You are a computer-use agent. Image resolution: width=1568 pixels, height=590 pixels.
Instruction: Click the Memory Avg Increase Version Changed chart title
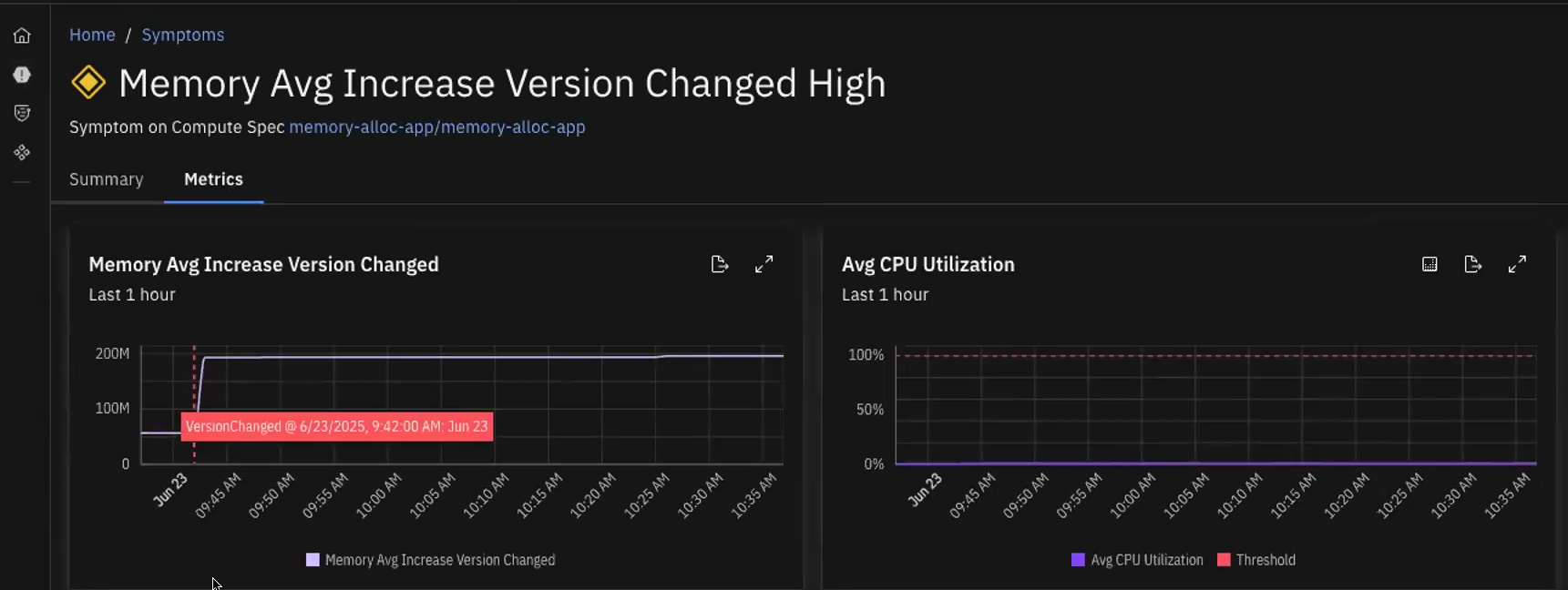point(263,264)
